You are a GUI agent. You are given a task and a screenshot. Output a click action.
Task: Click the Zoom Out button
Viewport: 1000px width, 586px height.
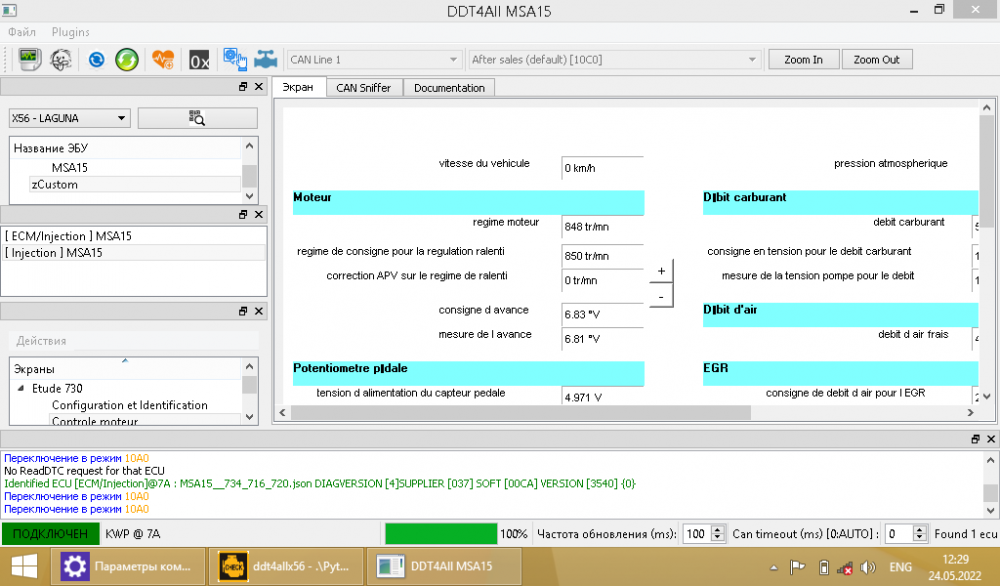pyautogui.click(x=876, y=59)
